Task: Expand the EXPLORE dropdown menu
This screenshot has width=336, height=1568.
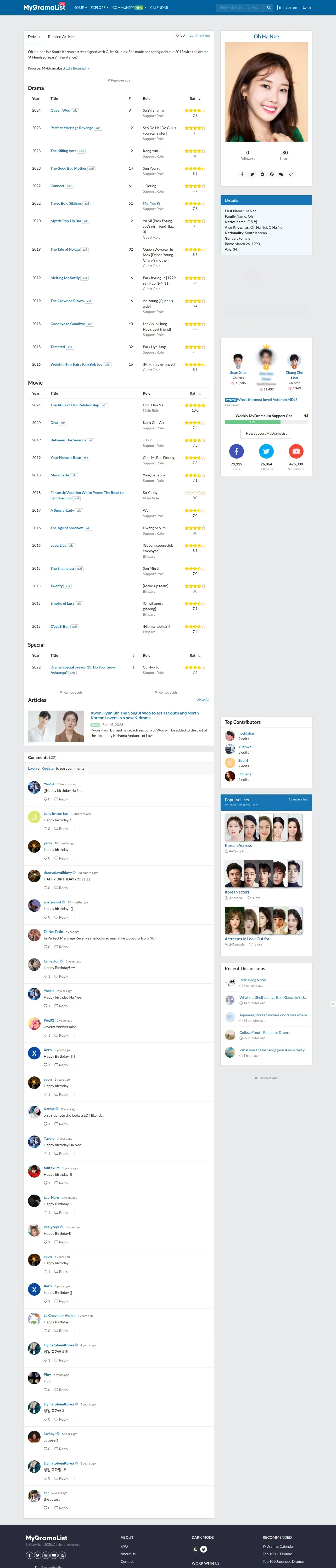Action: (99, 8)
